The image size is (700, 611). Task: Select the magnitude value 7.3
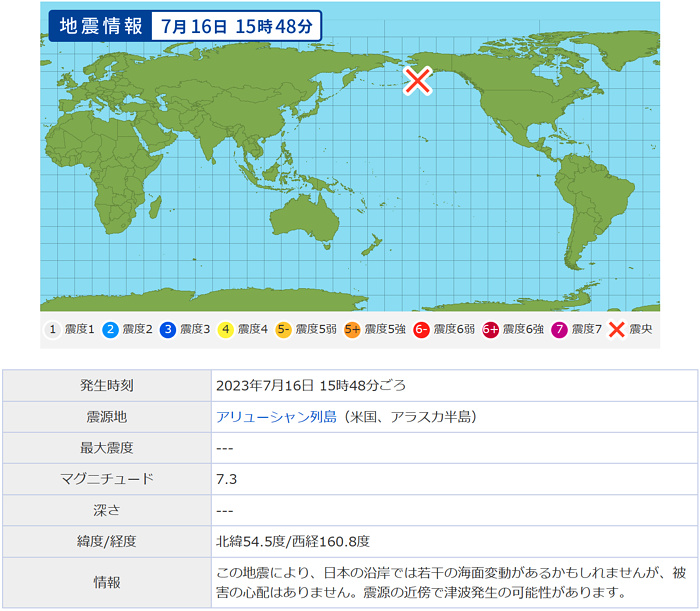click(226, 479)
